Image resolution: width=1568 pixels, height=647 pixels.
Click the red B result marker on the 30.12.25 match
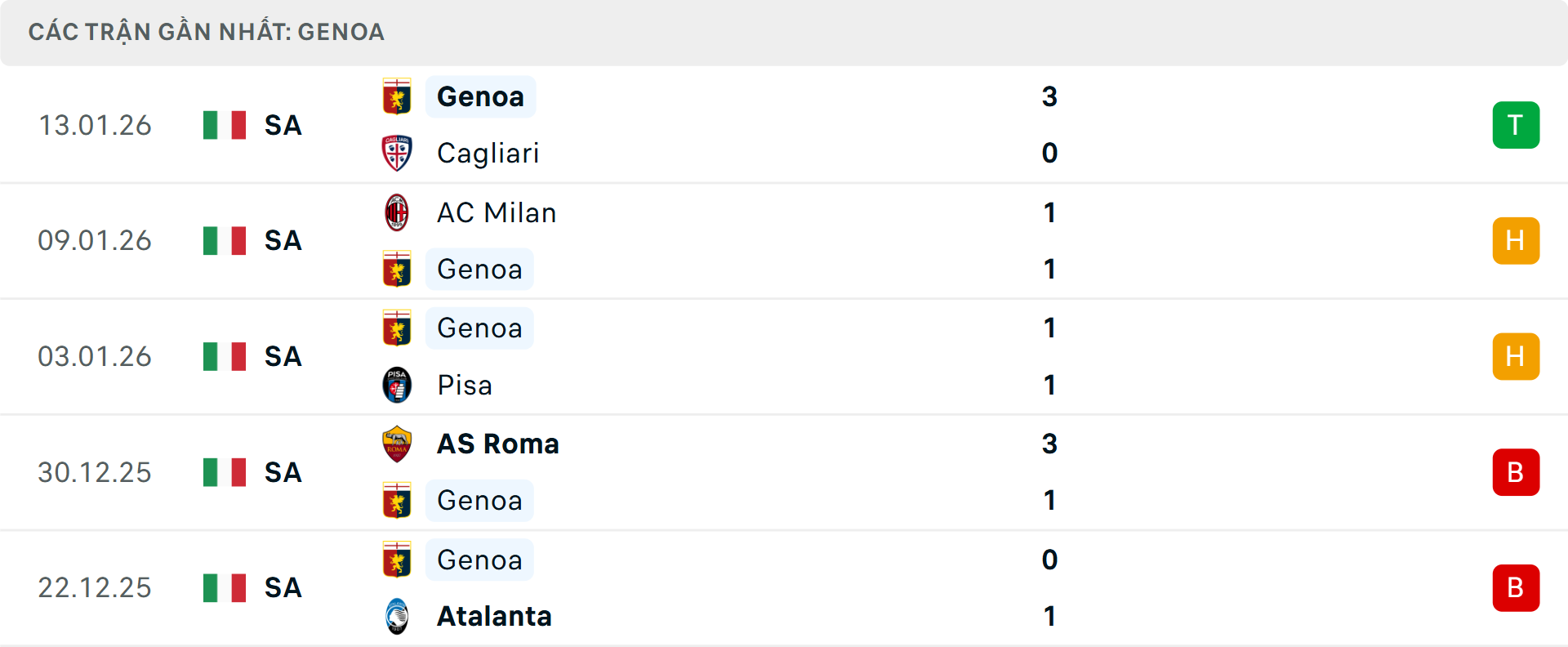click(x=1516, y=471)
